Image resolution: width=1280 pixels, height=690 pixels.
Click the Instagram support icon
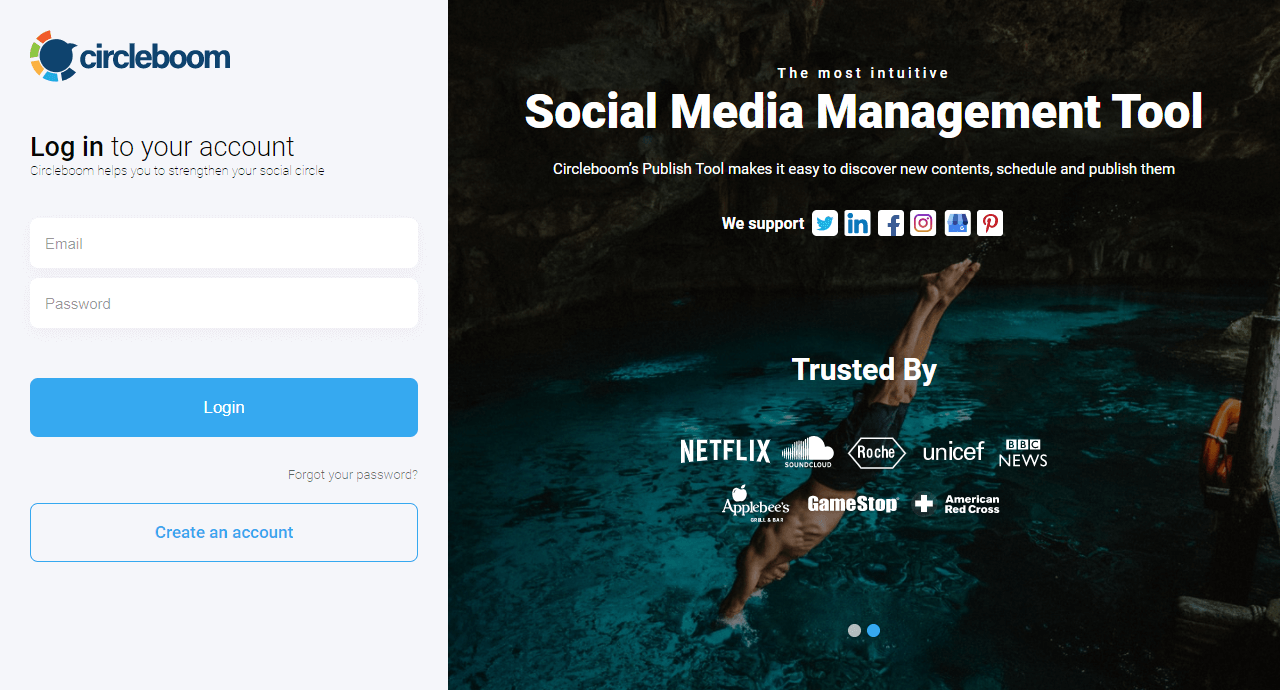coord(923,223)
